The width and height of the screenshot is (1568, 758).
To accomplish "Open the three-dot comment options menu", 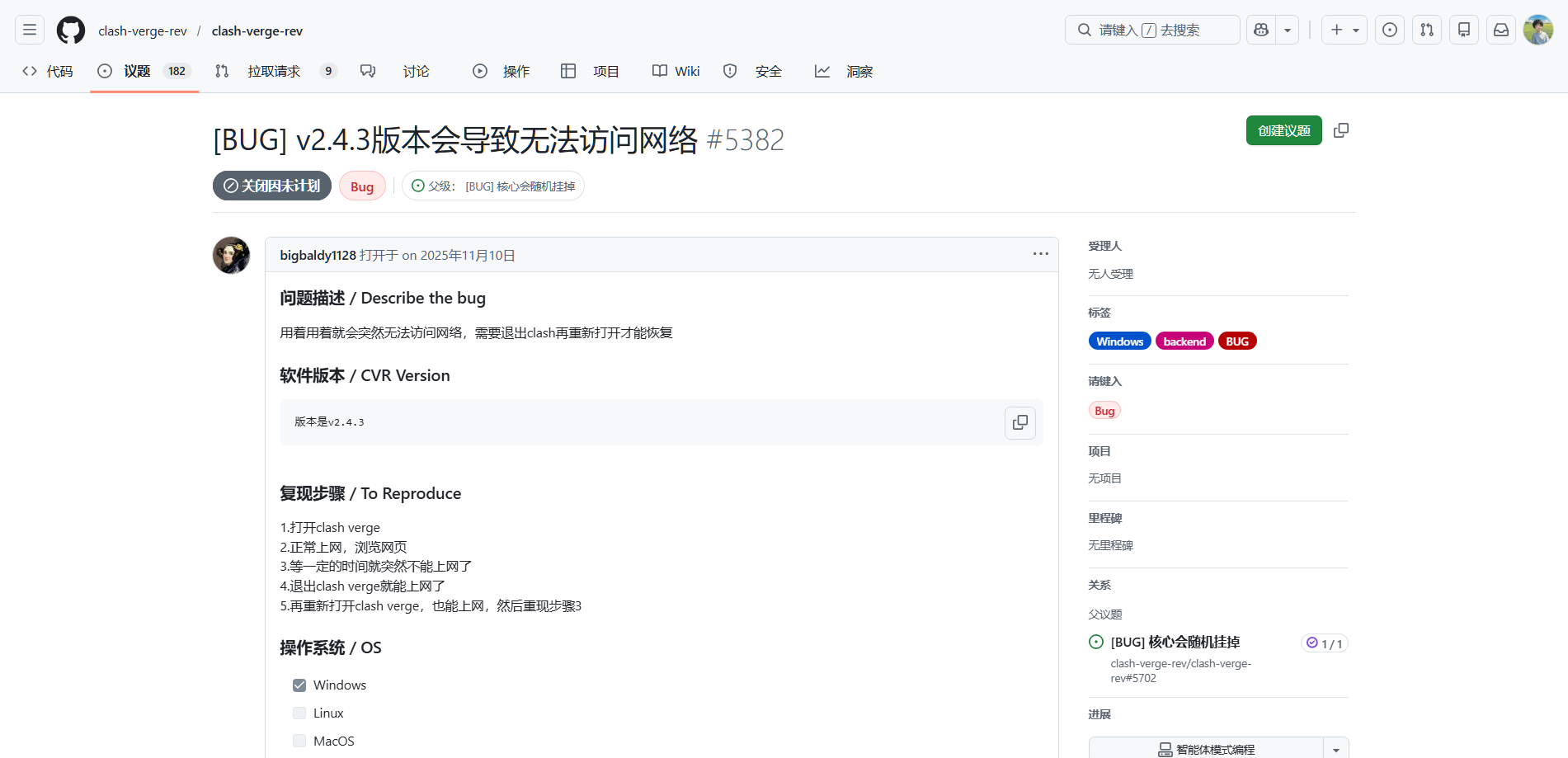I will (x=1041, y=254).
